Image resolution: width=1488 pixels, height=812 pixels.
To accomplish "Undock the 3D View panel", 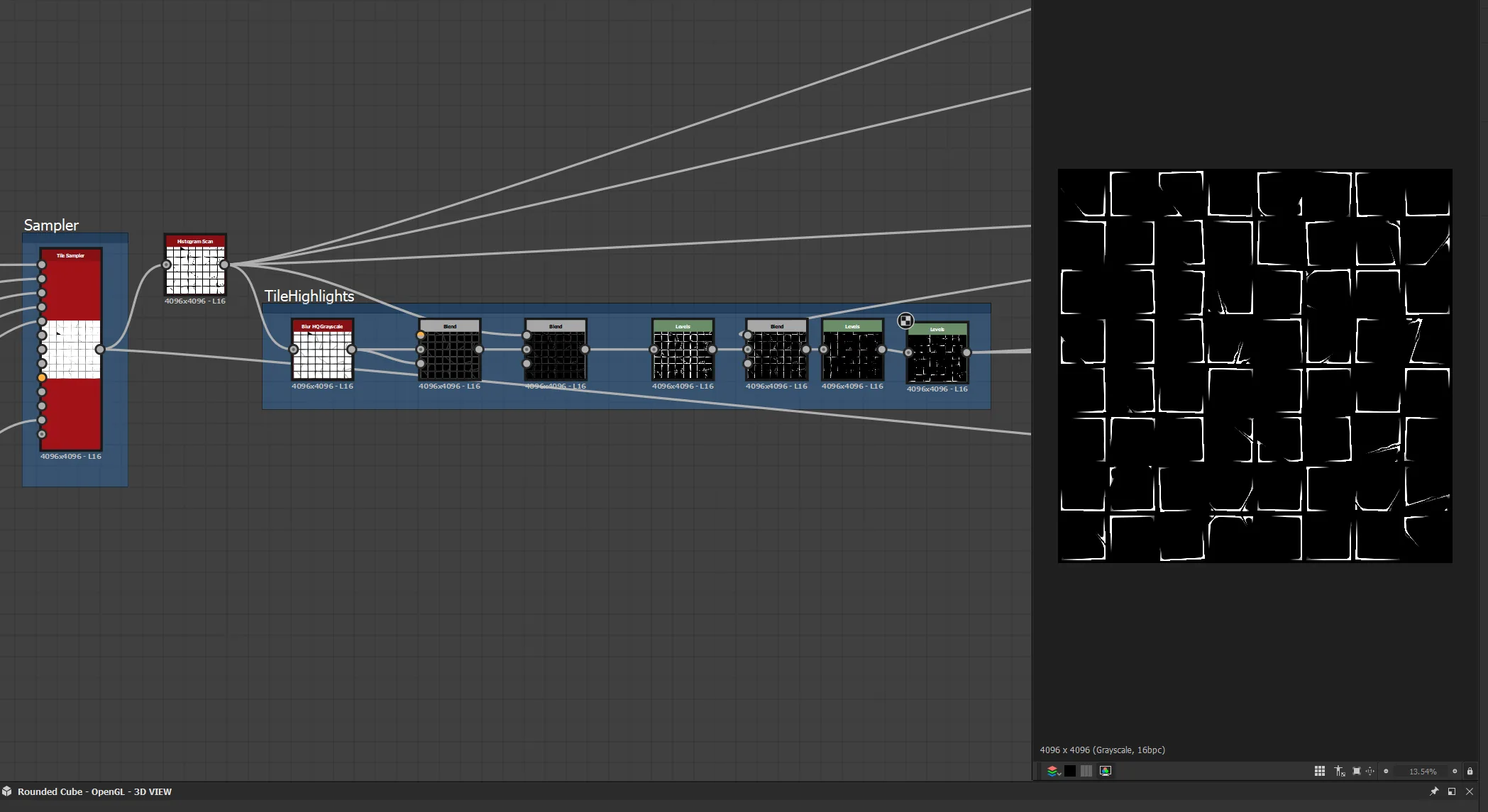I will tap(1452, 791).
